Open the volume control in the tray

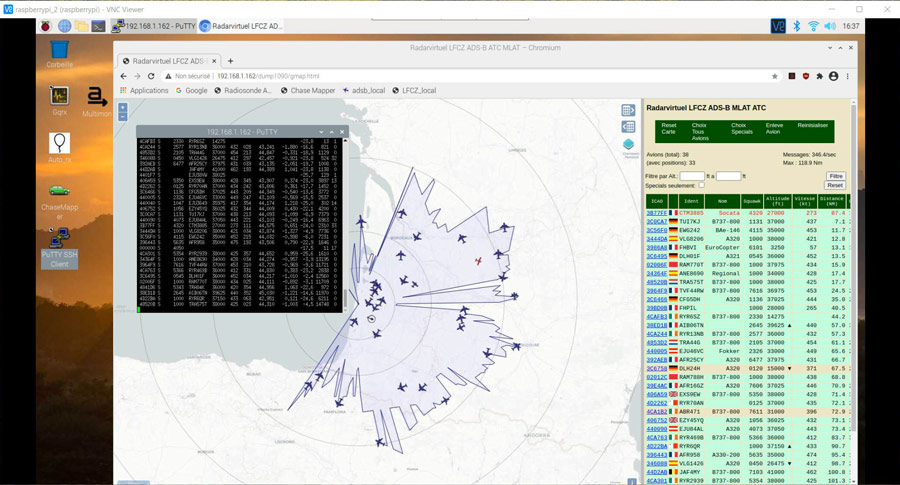click(830, 26)
